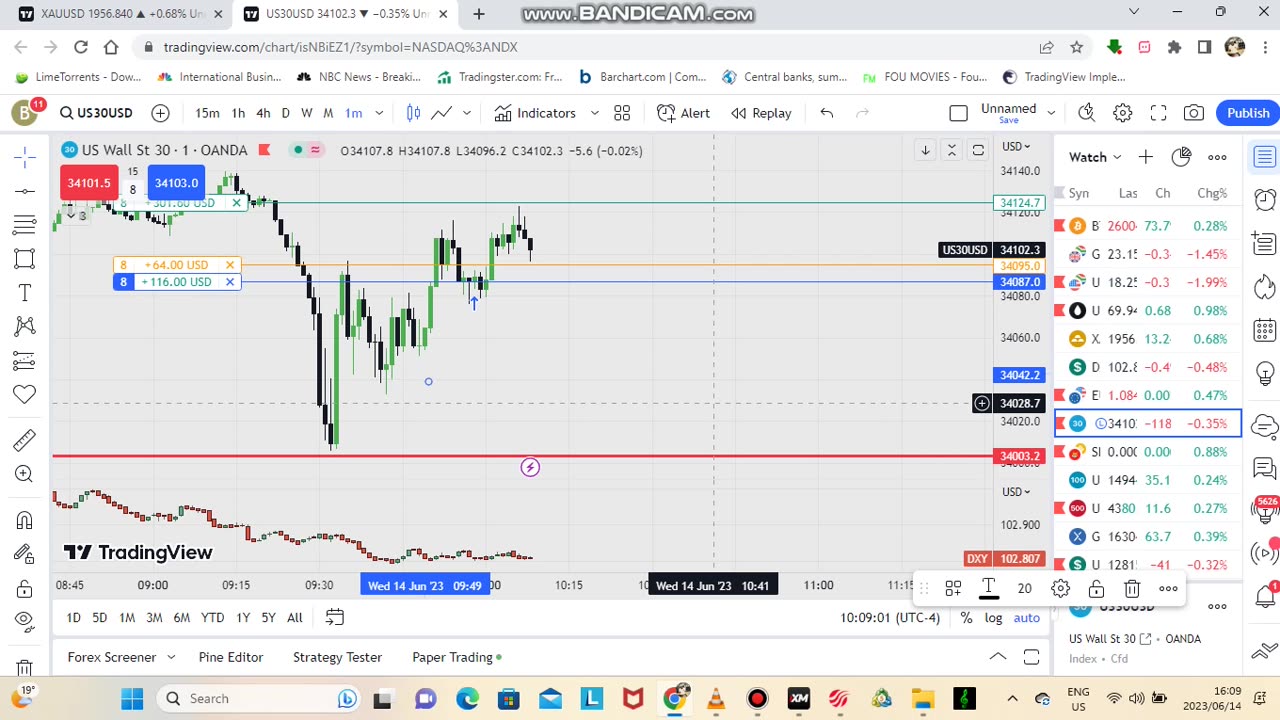Image resolution: width=1280 pixels, height=720 pixels.
Task: Toggle magnet mode in left toolbar
Action: (25, 520)
